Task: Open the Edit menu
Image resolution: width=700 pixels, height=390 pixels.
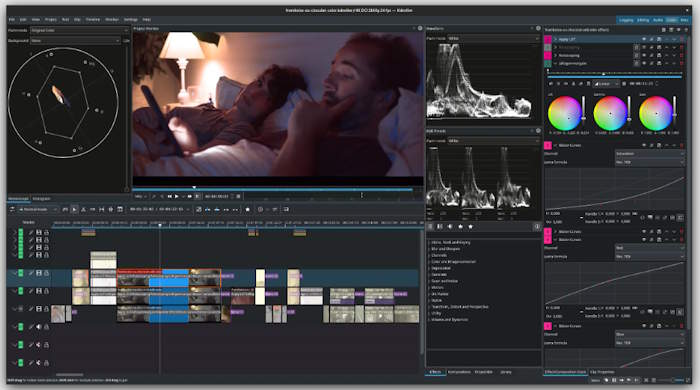Action: 23,20
